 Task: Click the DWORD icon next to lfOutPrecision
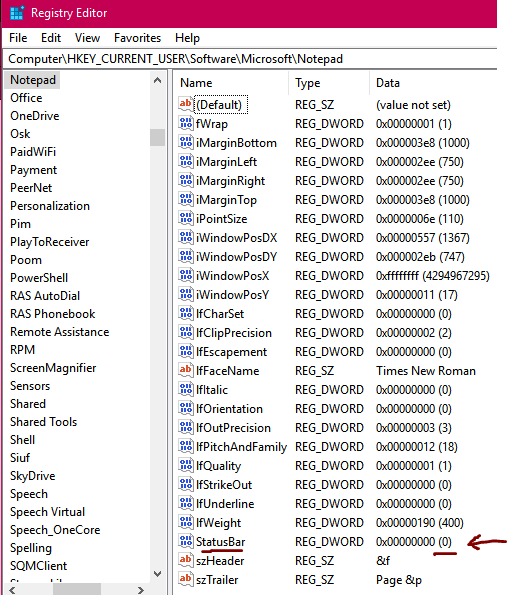(185, 427)
